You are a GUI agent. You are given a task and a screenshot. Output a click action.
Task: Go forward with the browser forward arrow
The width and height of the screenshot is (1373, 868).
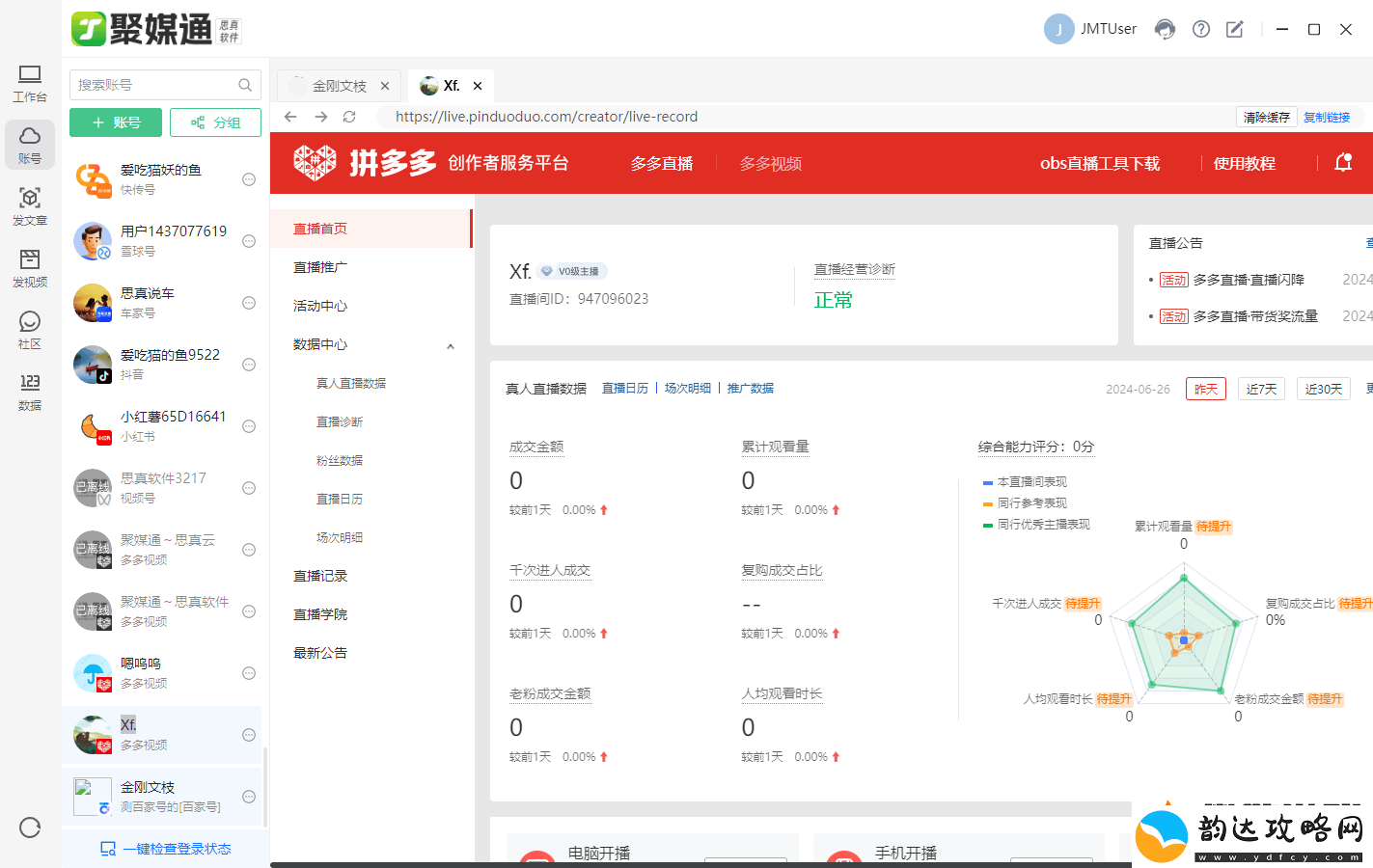(x=321, y=117)
